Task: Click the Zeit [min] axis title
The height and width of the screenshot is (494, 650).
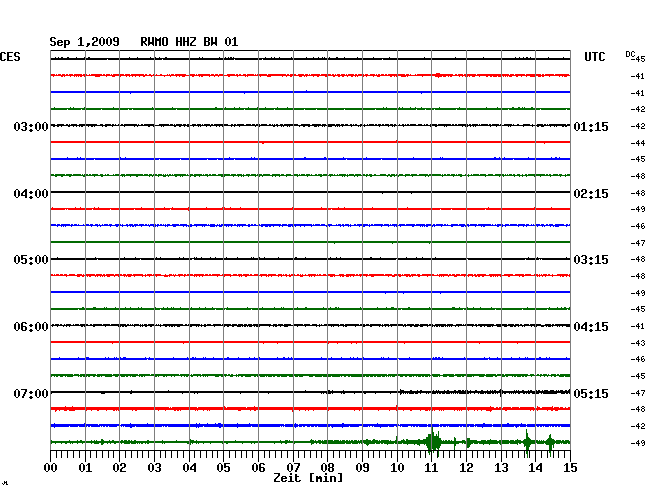Action: point(308,478)
